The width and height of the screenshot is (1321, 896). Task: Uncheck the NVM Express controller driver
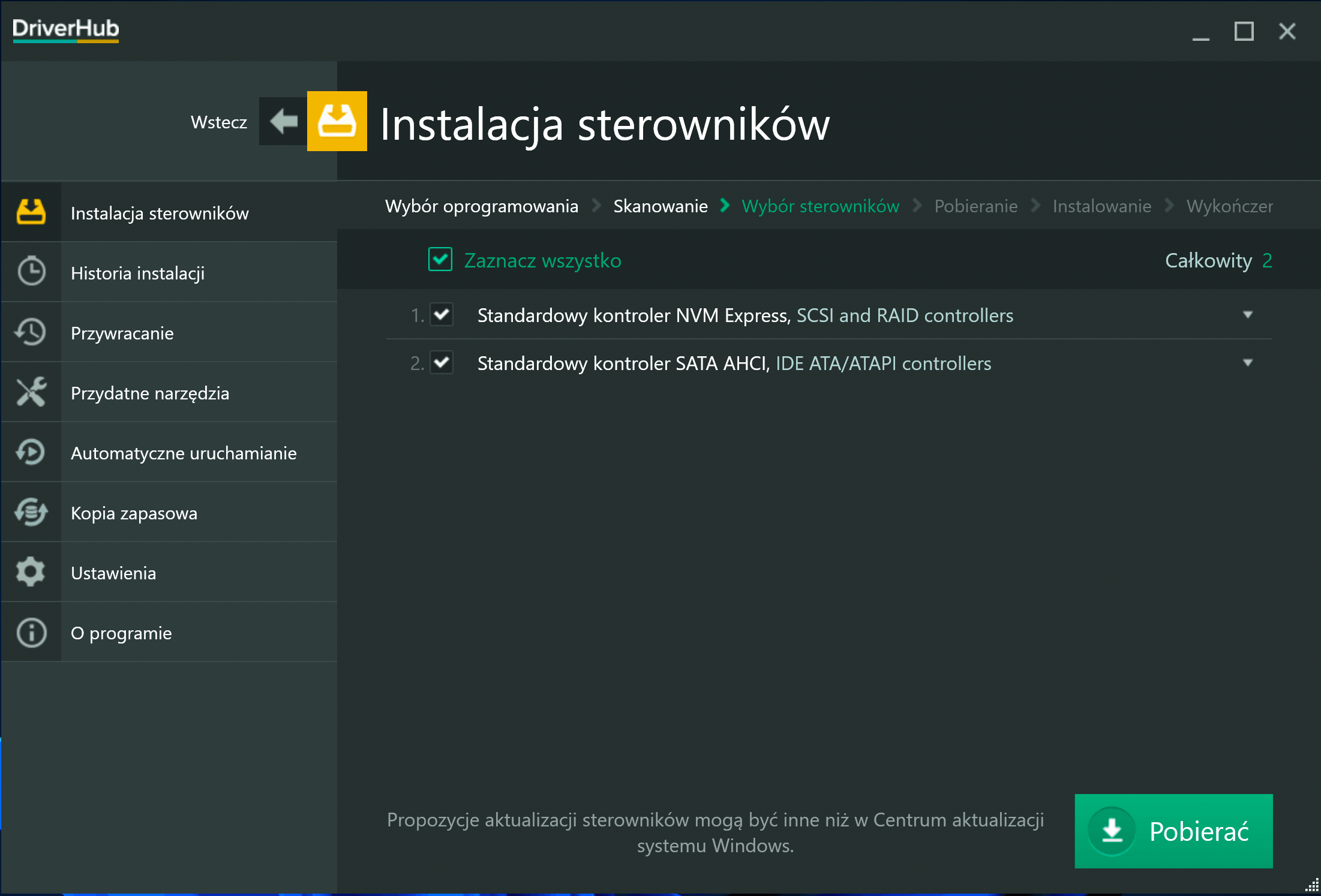click(x=442, y=314)
